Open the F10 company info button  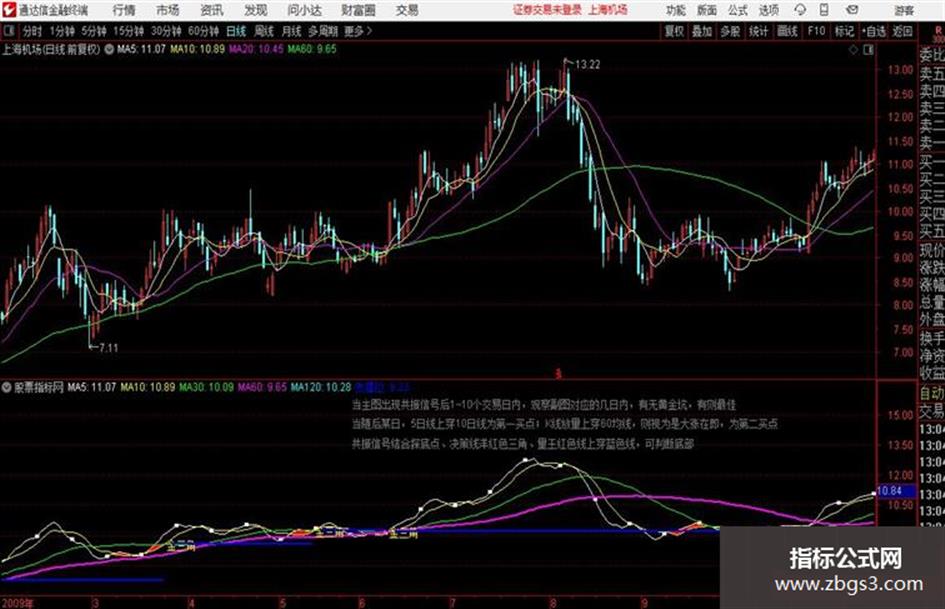tap(817, 31)
